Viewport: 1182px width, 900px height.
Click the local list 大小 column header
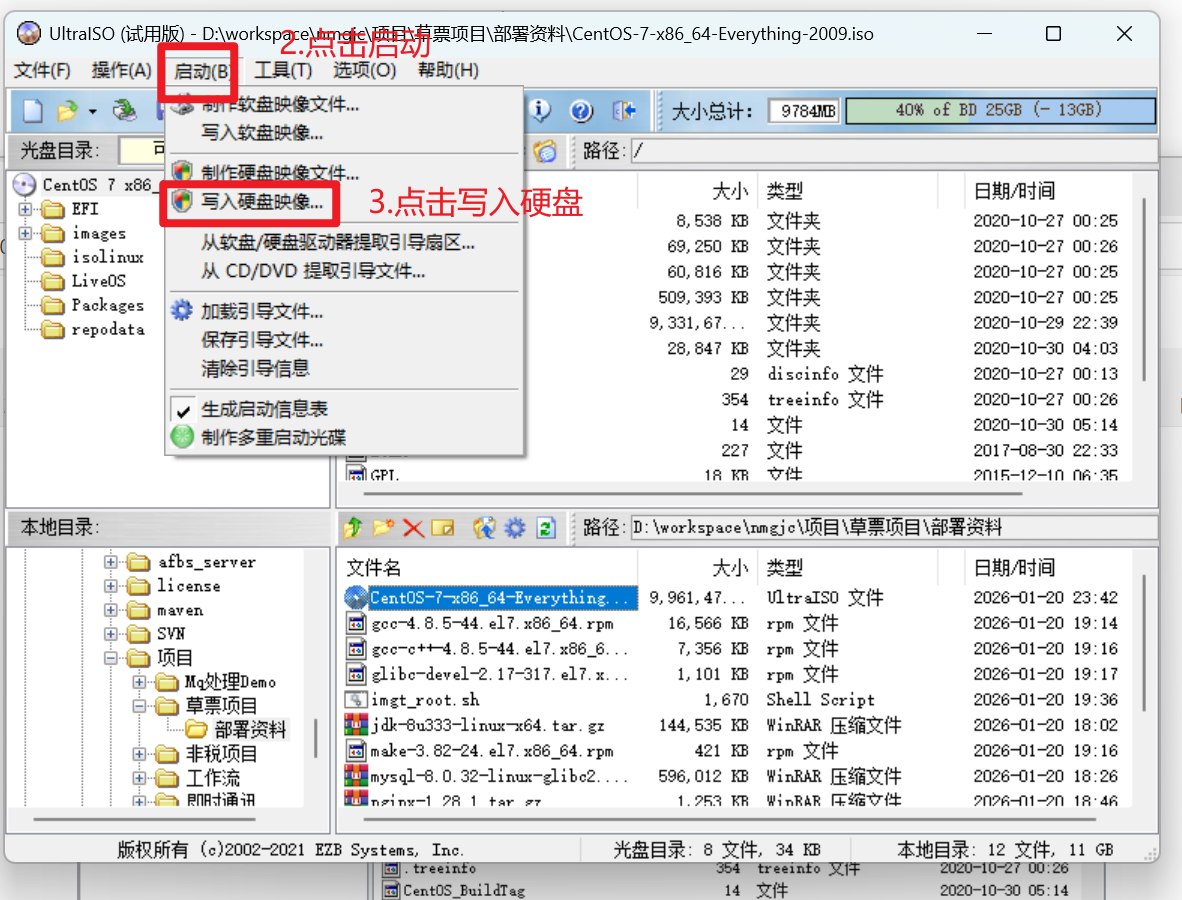pyautogui.click(x=698, y=568)
